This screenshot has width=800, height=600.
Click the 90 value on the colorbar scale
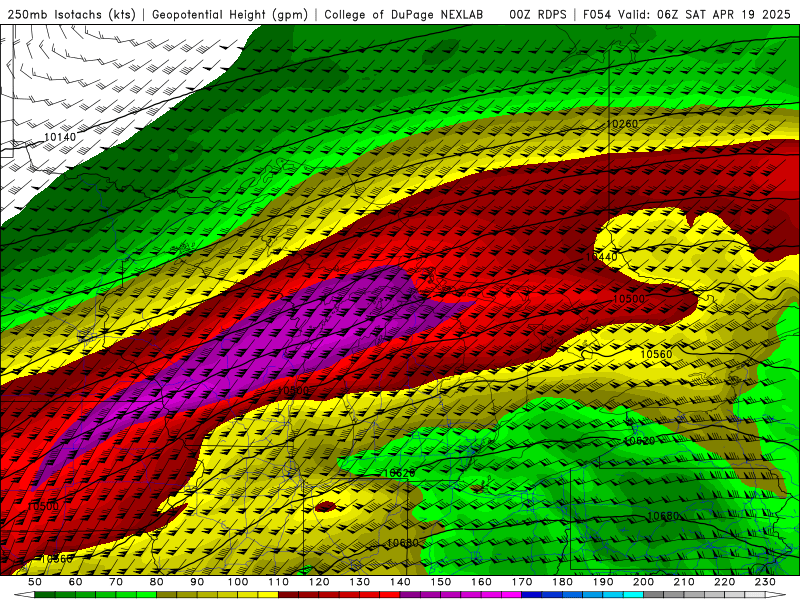tap(197, 582)
